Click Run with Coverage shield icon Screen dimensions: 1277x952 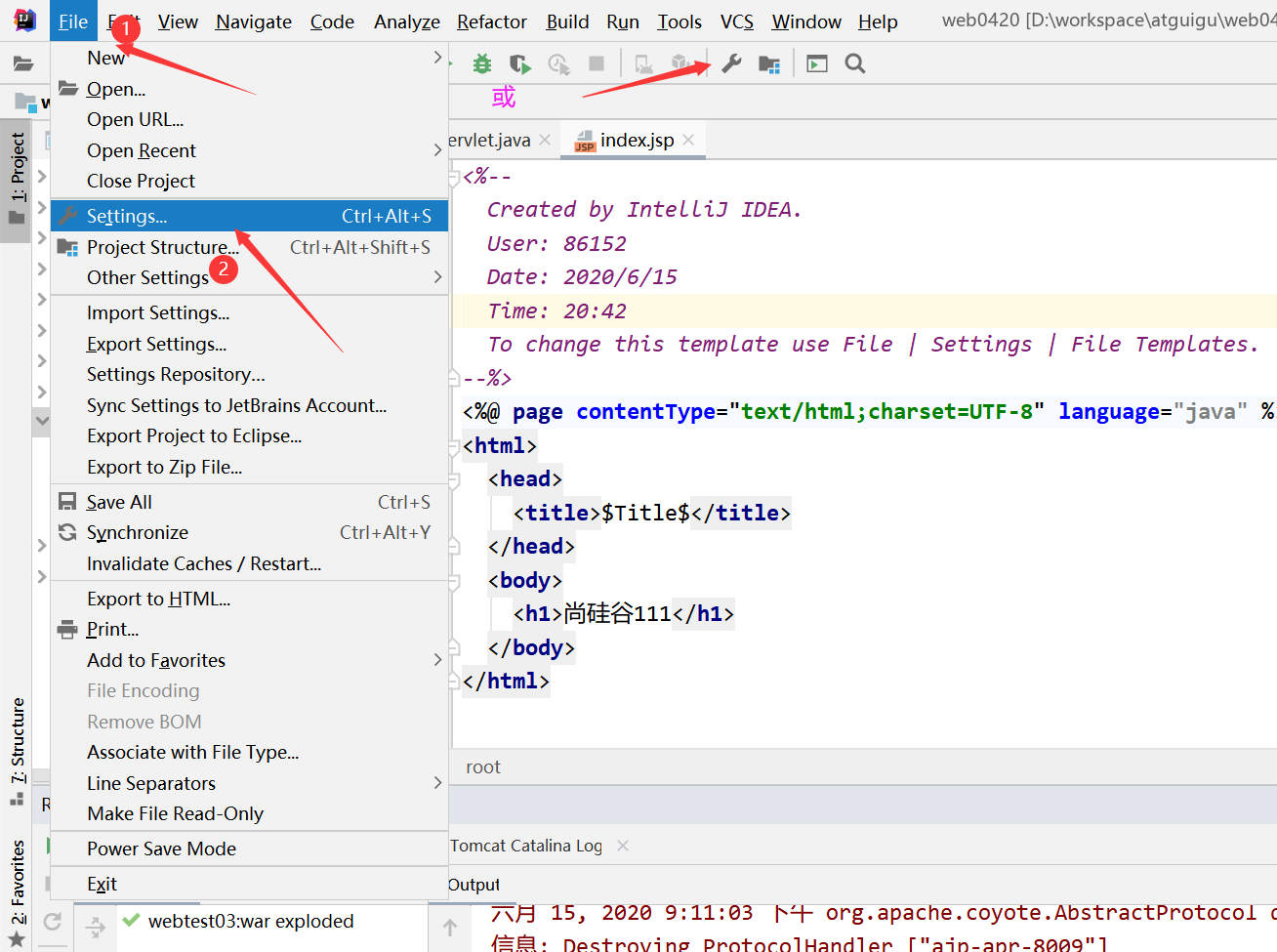tap(520, 63)
